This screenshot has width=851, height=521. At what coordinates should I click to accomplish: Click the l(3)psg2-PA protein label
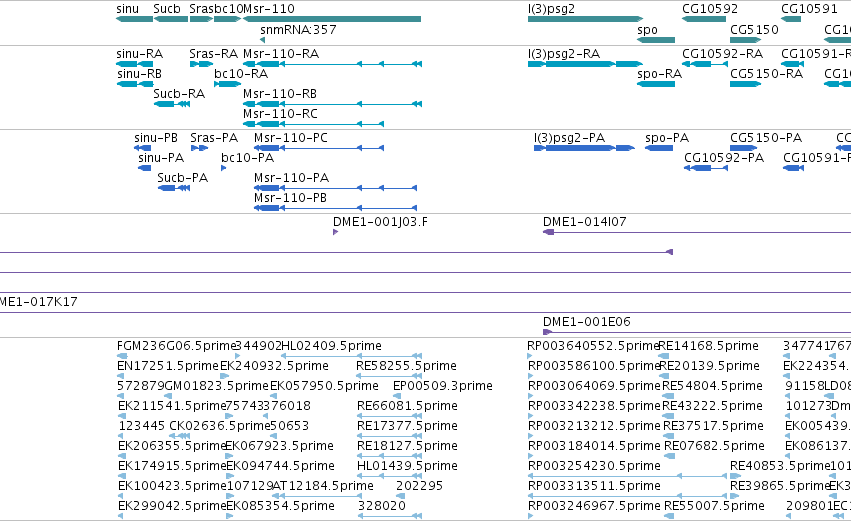[x=569, y=138]
